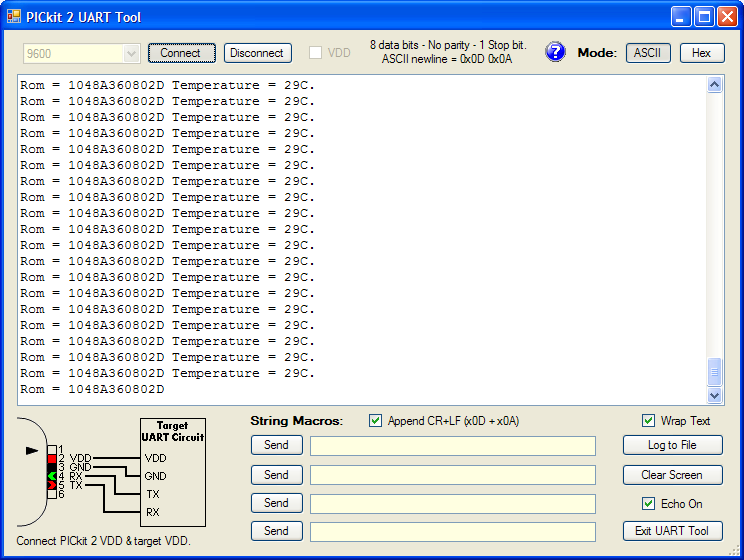This screenshot has width=744, height=560.
Task: Click the Disconnect button
Action: tap(258, 53)
